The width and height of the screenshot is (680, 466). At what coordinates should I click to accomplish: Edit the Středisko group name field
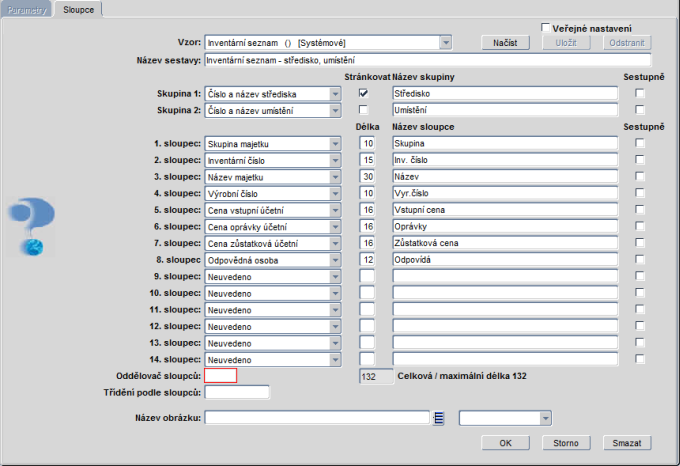pos(505,93)
